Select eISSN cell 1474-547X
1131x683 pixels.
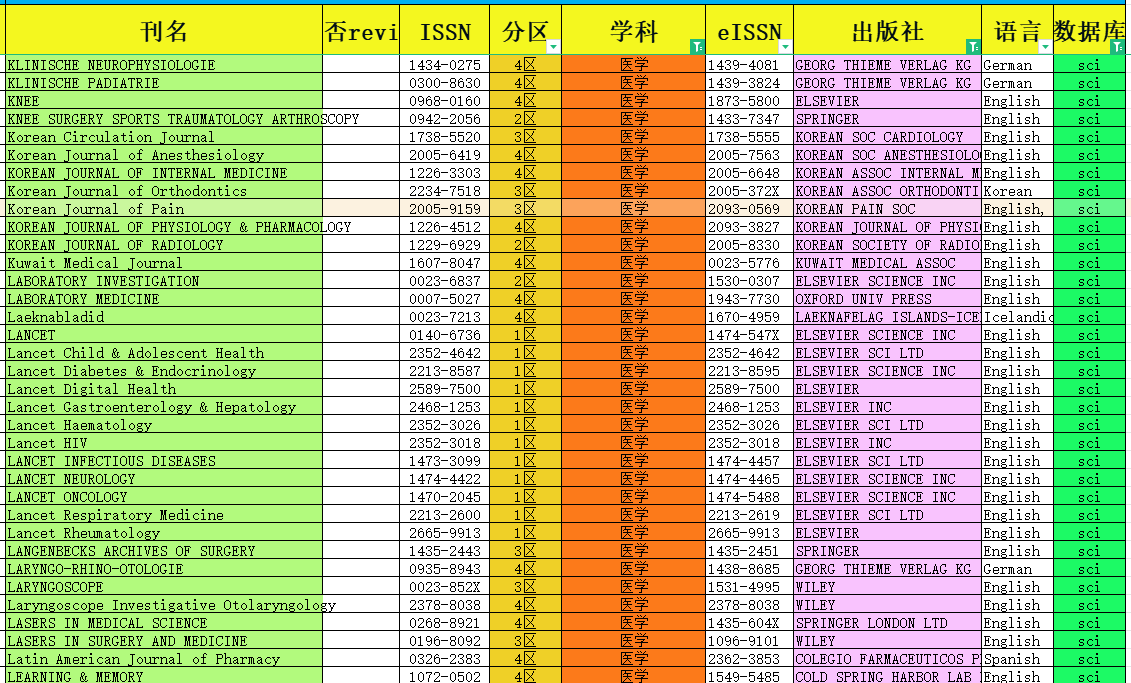click(x=749, y=335)
